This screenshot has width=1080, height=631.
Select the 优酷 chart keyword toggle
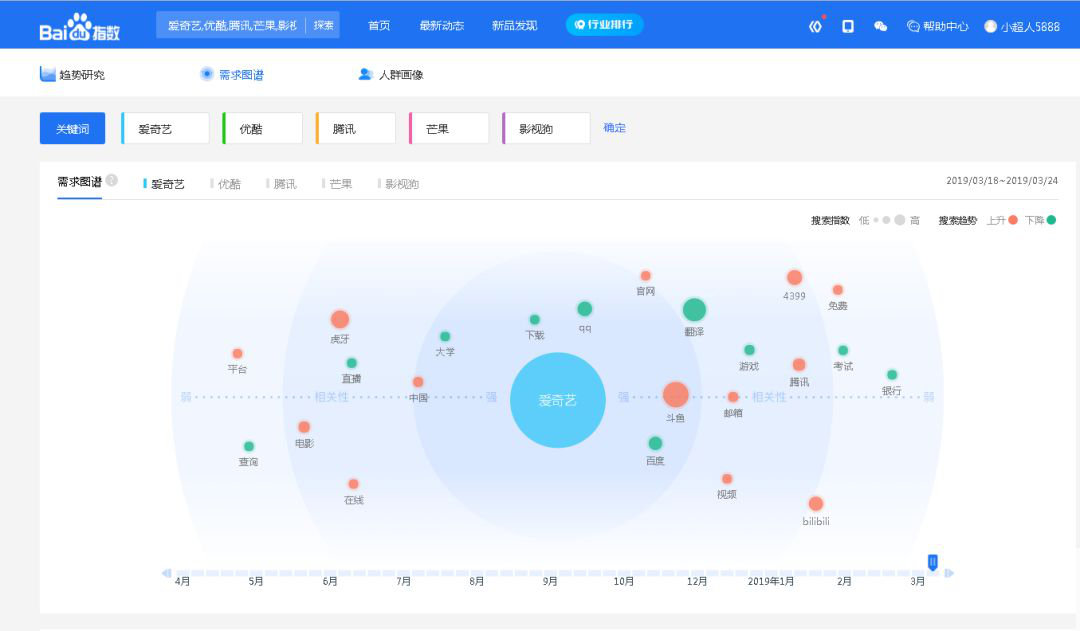pyautogui.click(x=226, y=184)
